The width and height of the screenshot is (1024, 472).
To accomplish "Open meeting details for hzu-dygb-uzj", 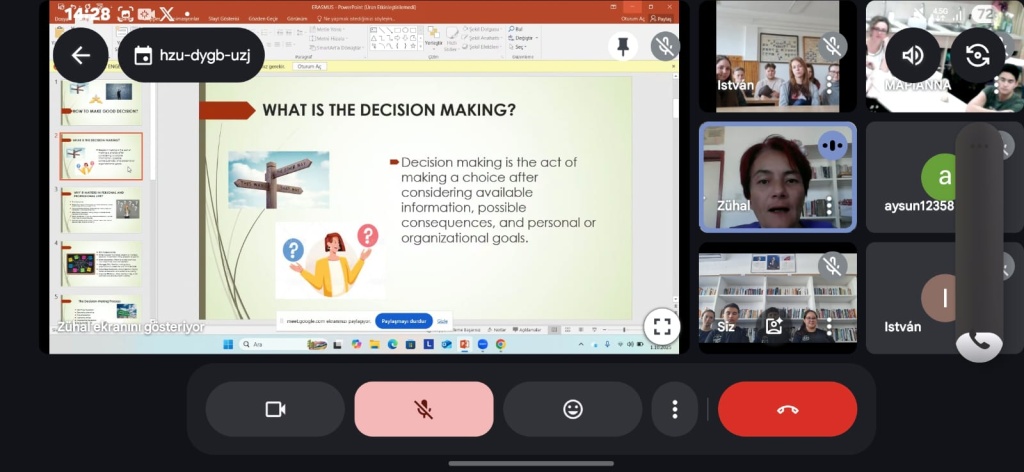I will point(191,55).
